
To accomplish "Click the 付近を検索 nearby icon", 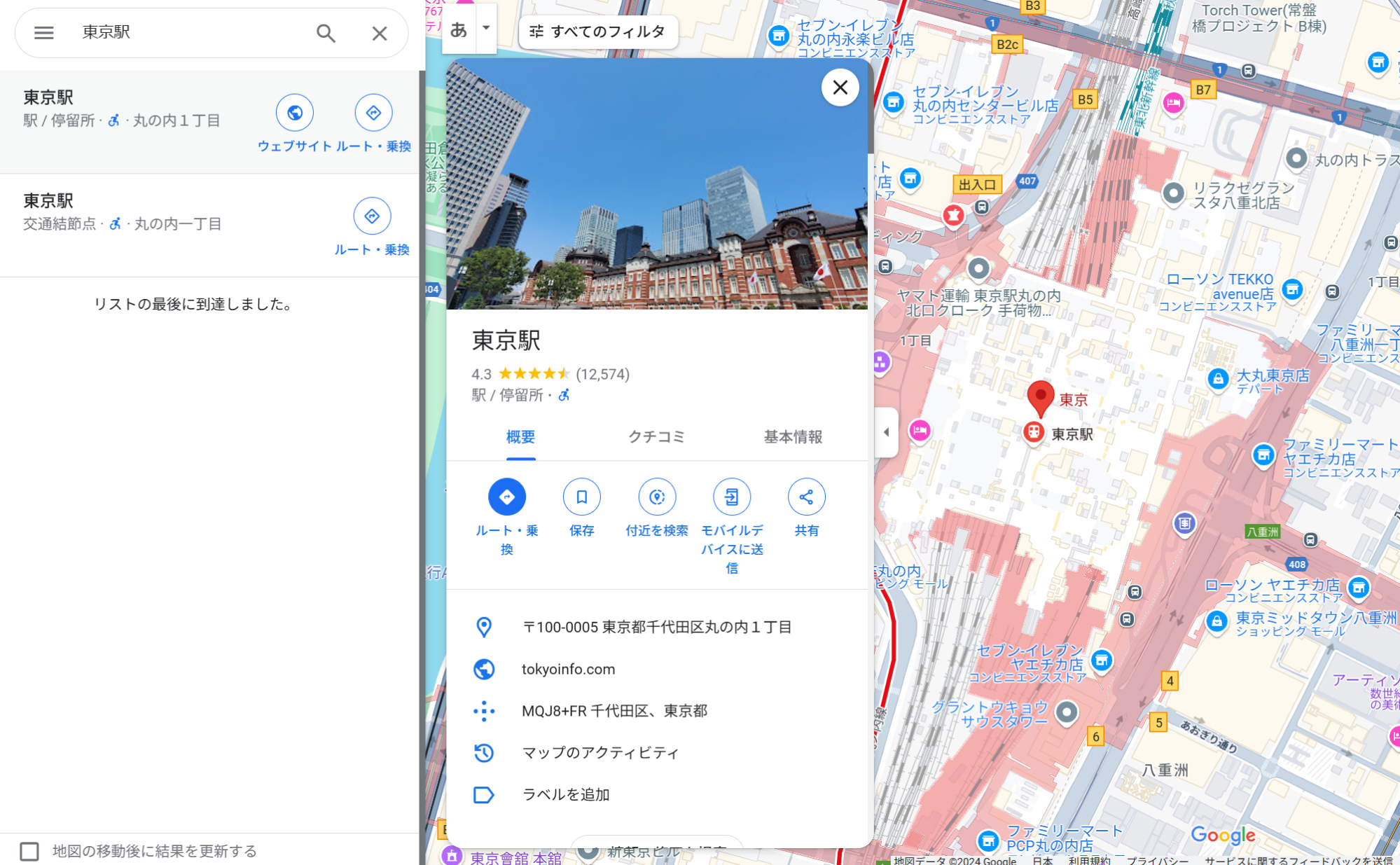I will tap(657, 497).
